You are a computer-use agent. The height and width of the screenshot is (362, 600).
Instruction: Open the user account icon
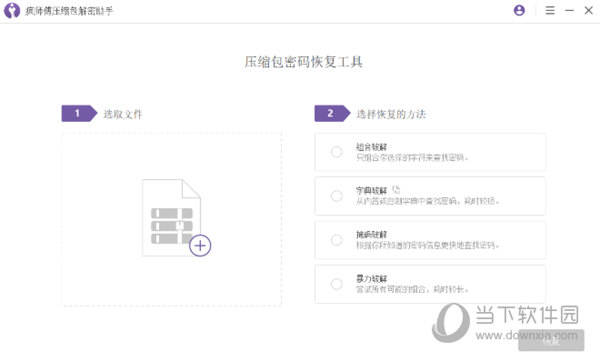coord(519,10)
